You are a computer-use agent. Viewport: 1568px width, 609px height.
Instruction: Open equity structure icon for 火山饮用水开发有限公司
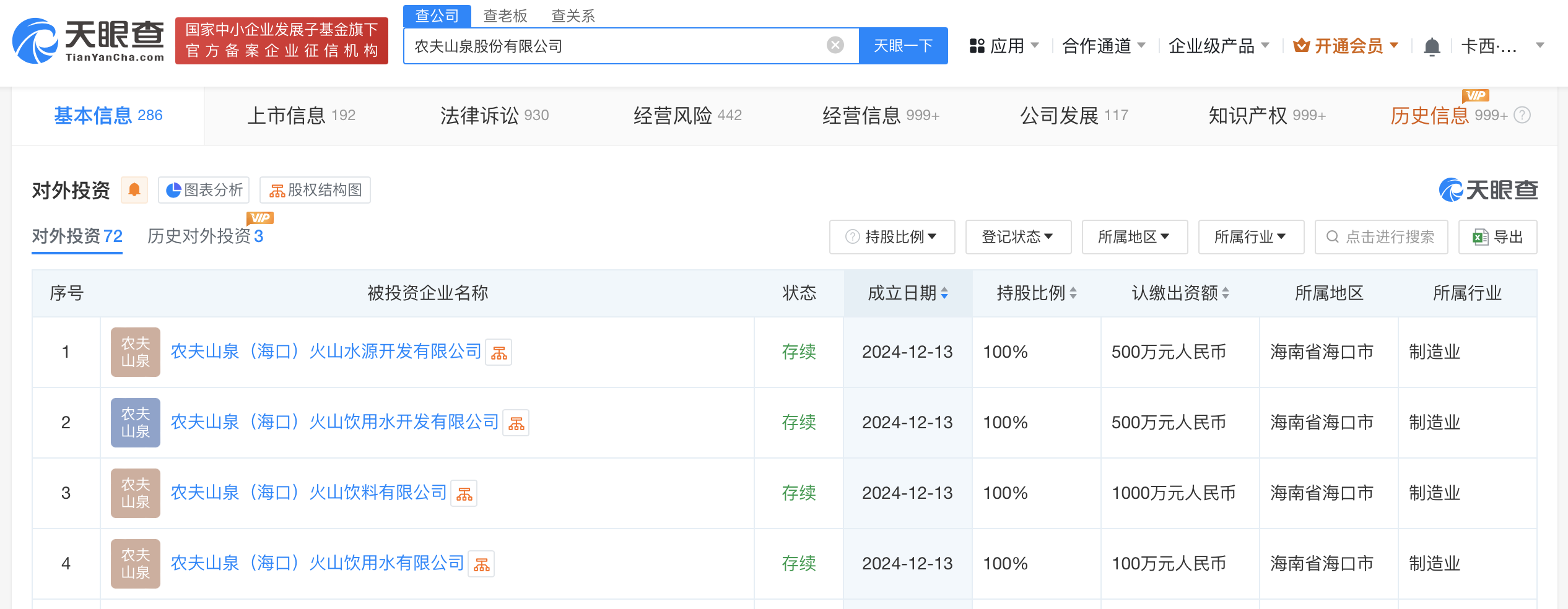[x=516, y=423]
